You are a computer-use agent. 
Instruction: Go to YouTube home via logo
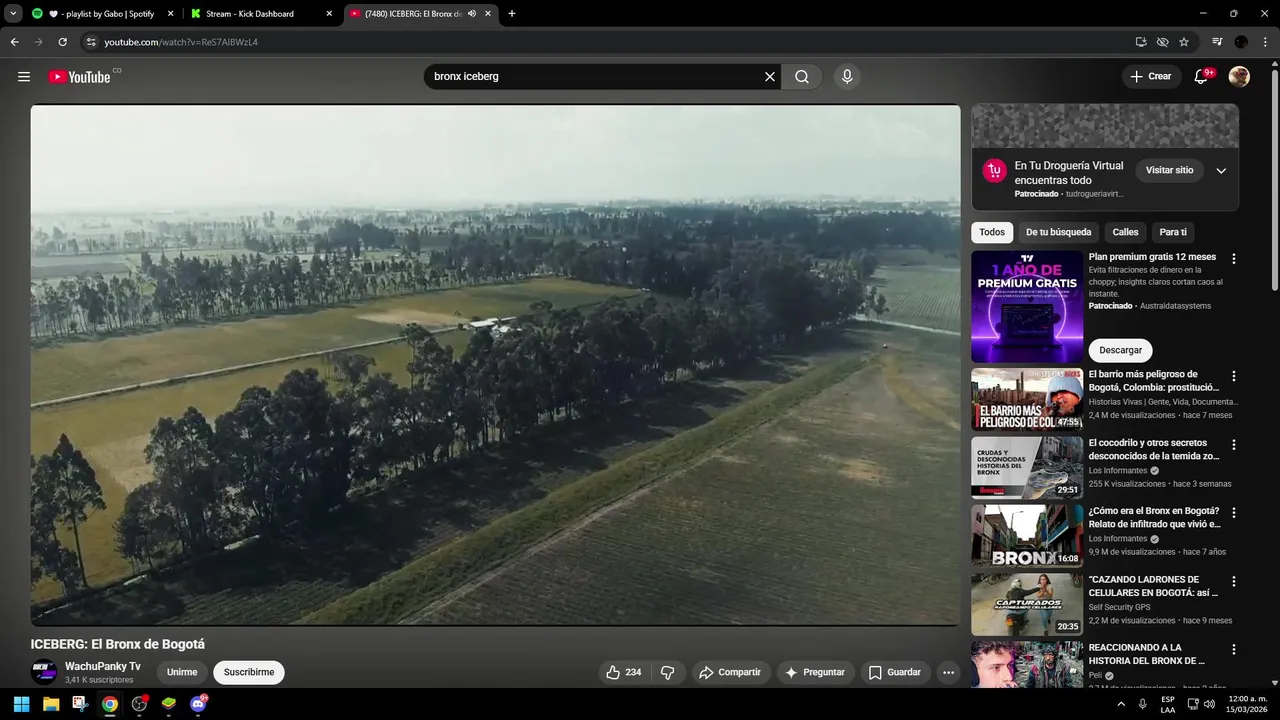coord(79,77)
